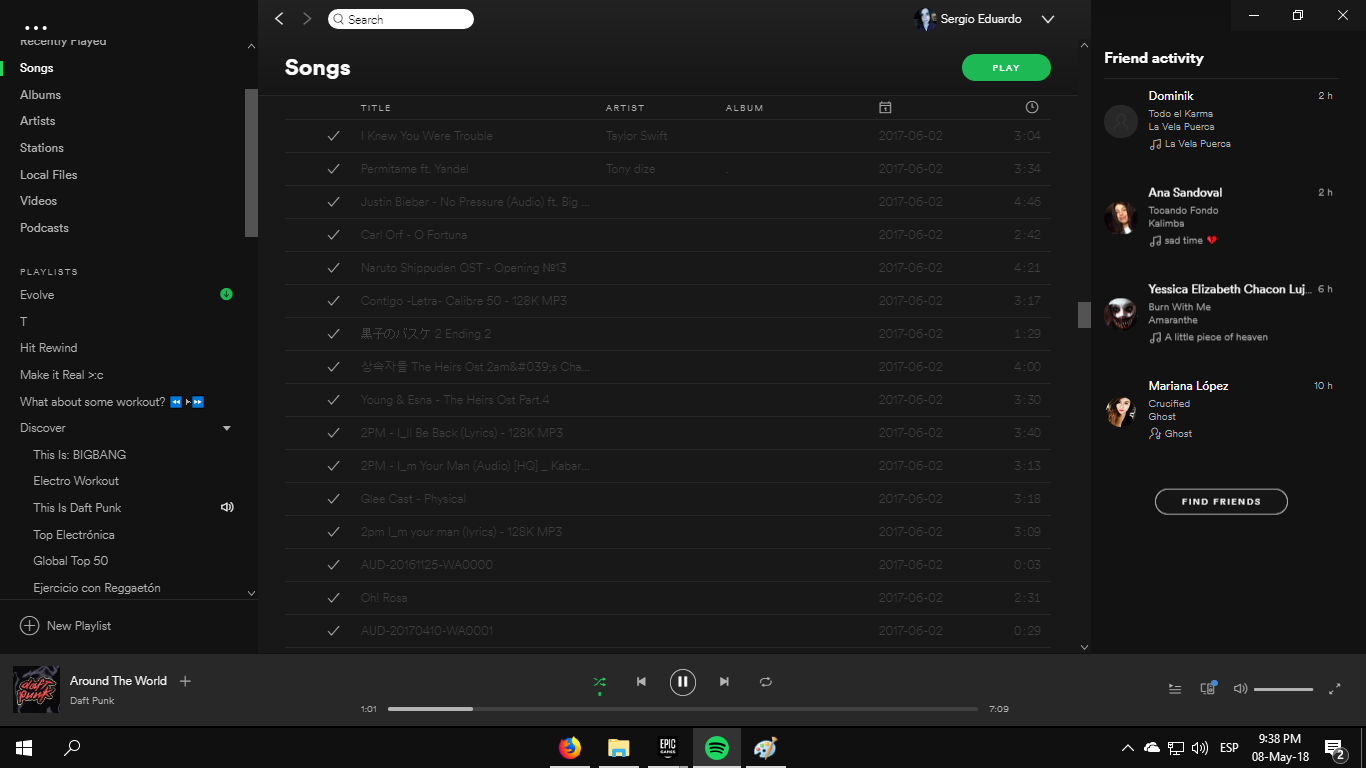Open Mariana López's avatar
The image size is (1366, 768).
click(1120, 411)
